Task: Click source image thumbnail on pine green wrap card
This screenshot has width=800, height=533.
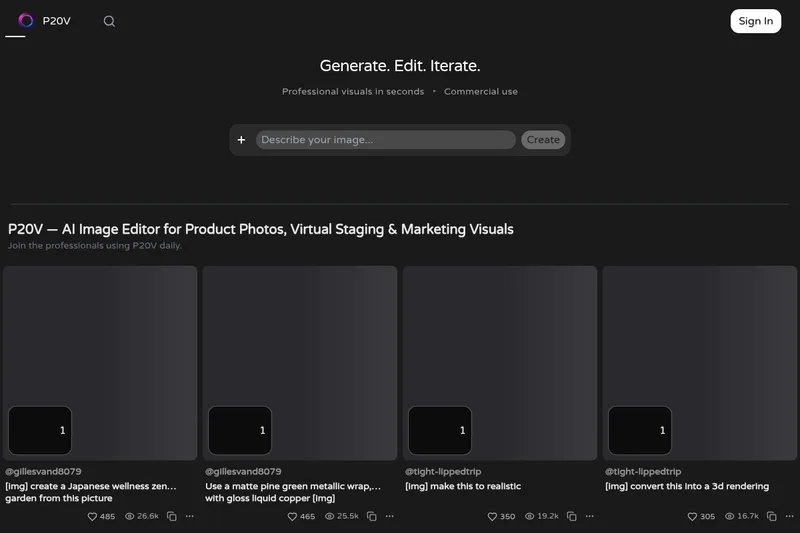Action: [x=240, y=430]
